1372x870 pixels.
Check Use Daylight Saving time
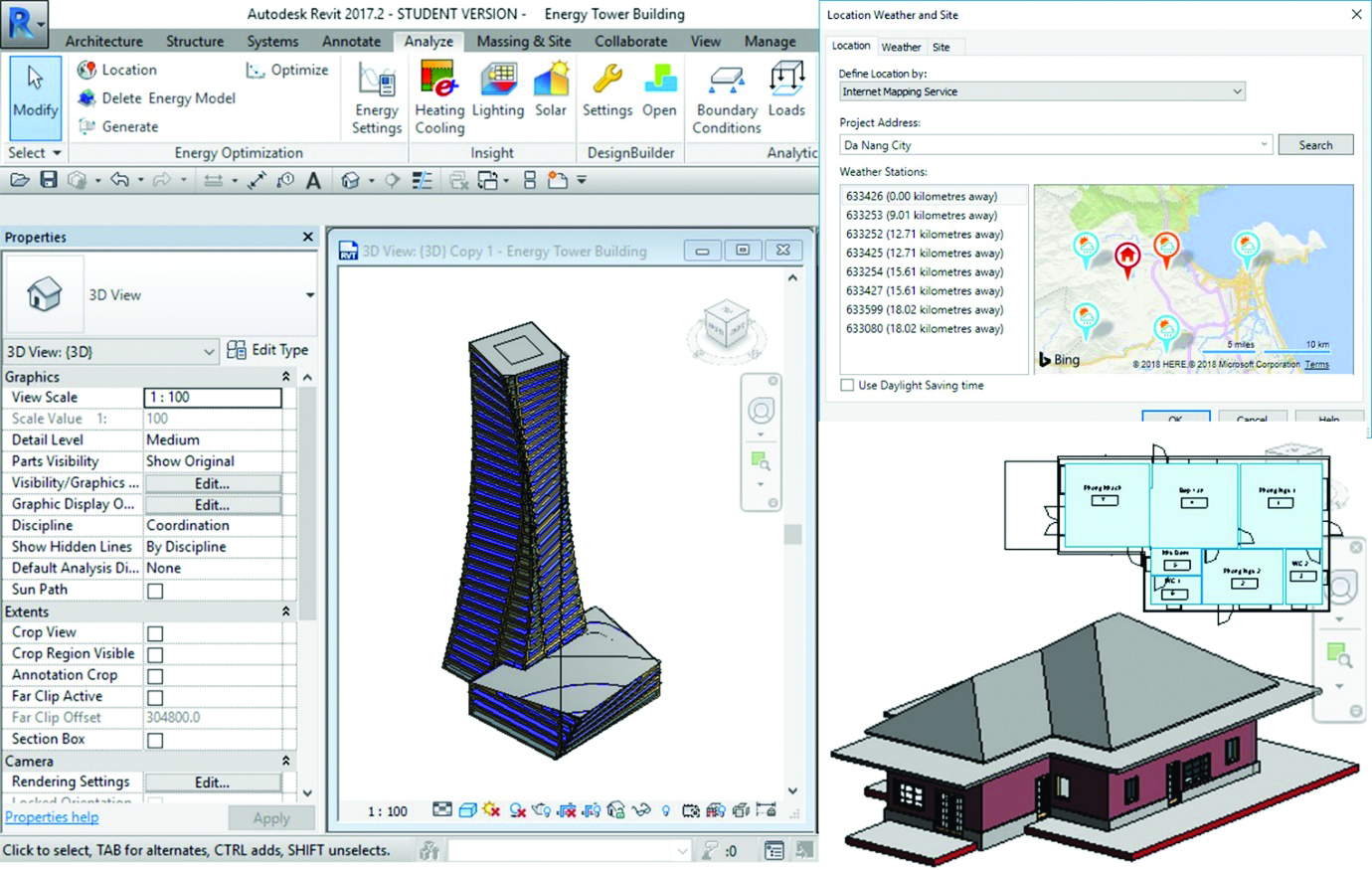[x=847, y=385]
